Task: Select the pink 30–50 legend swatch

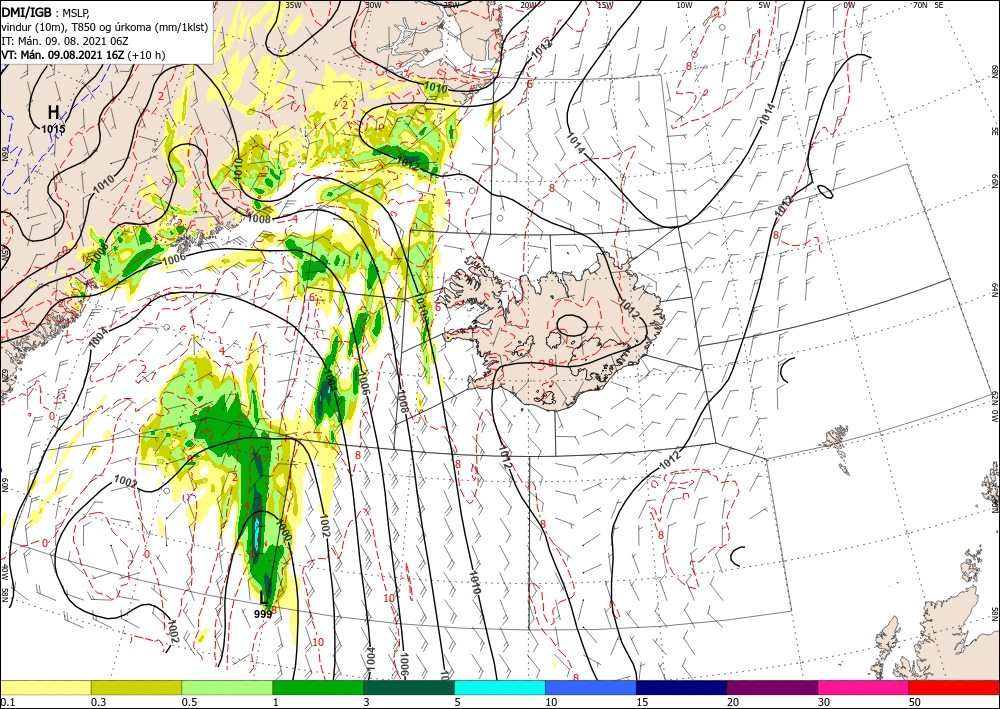Action: coord(864,687)
